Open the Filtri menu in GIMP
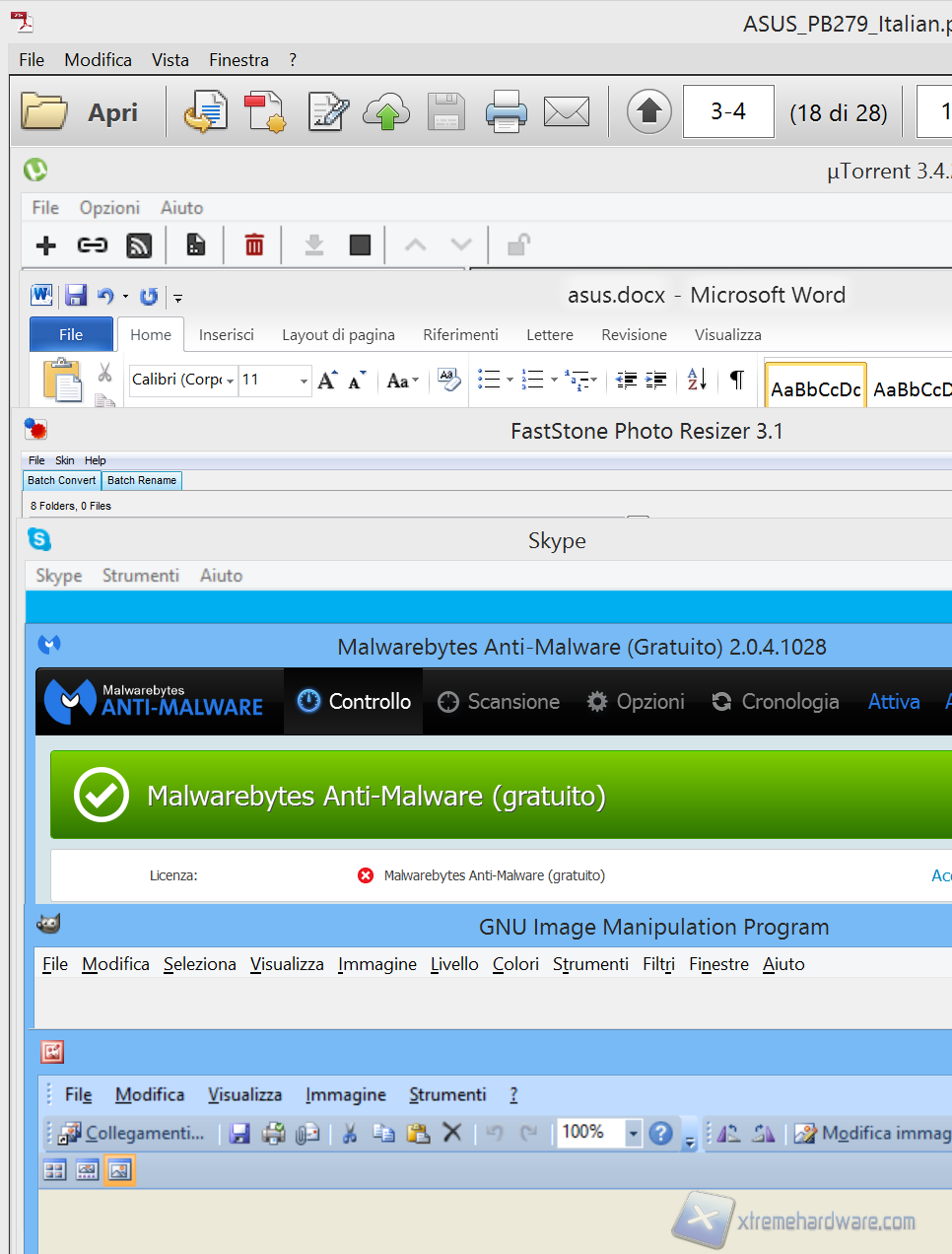 pyautogui.click(x=657, y=964)
